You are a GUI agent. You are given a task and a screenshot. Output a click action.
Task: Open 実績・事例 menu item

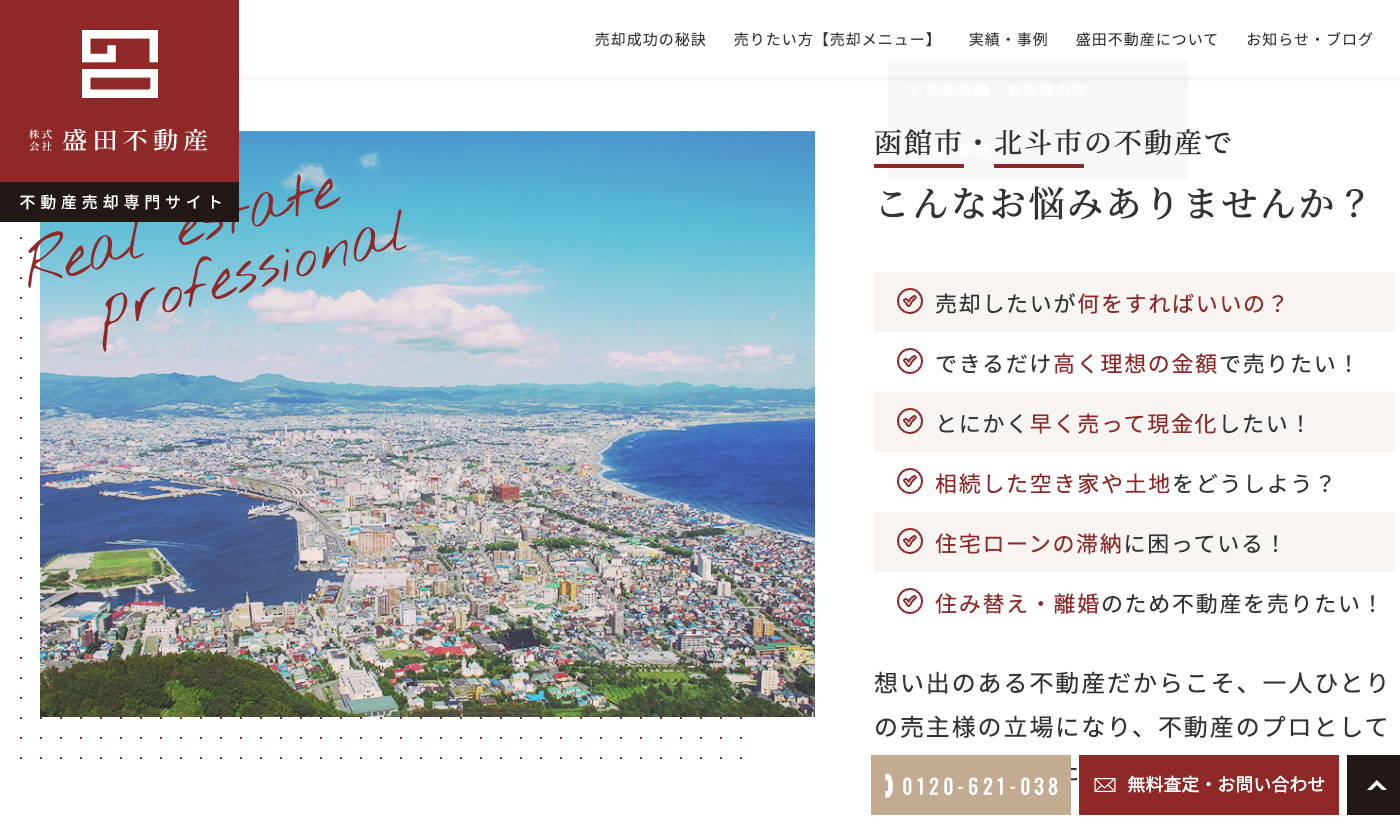pos(1008,40)
